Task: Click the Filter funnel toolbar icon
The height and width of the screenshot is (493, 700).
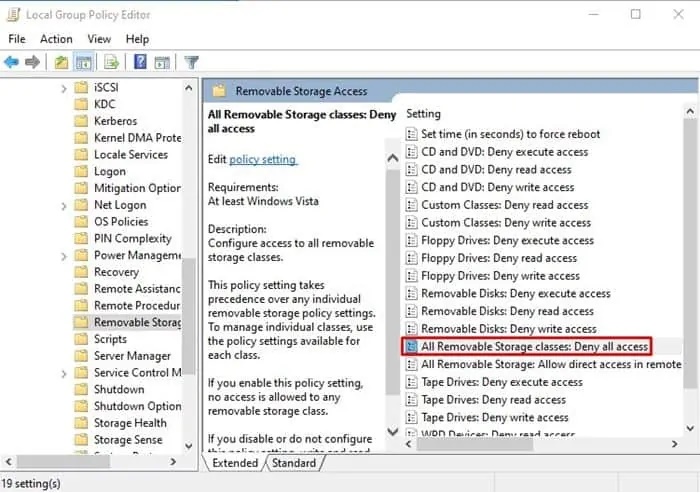Action: click(192, 62)
